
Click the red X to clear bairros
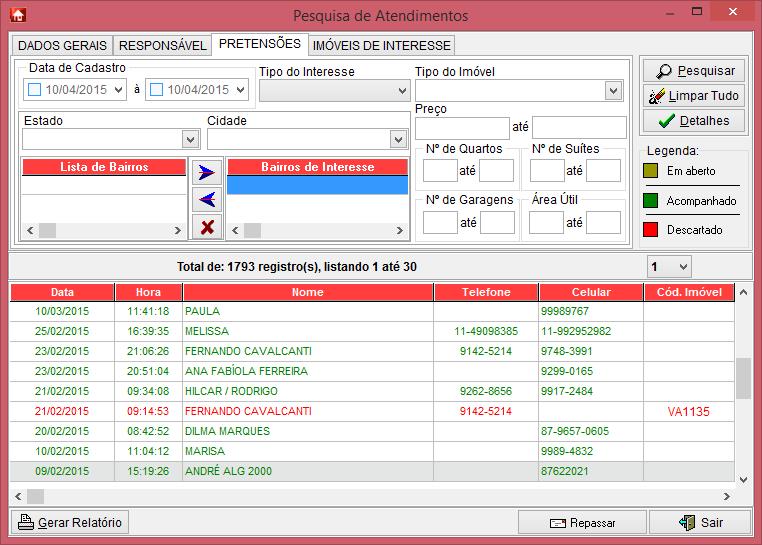[x=206, y=227]
